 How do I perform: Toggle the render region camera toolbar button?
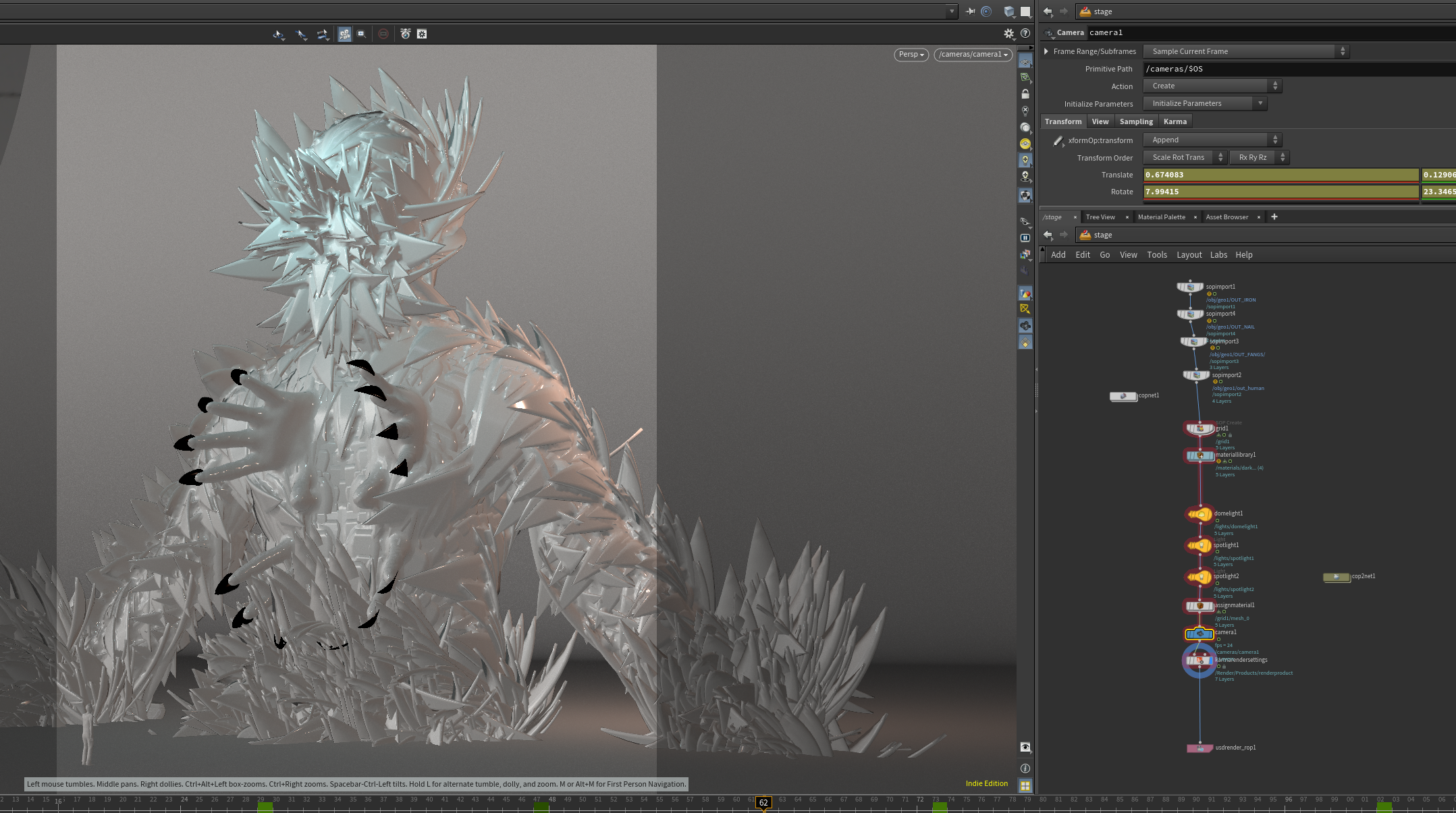(x=361, y=34)
